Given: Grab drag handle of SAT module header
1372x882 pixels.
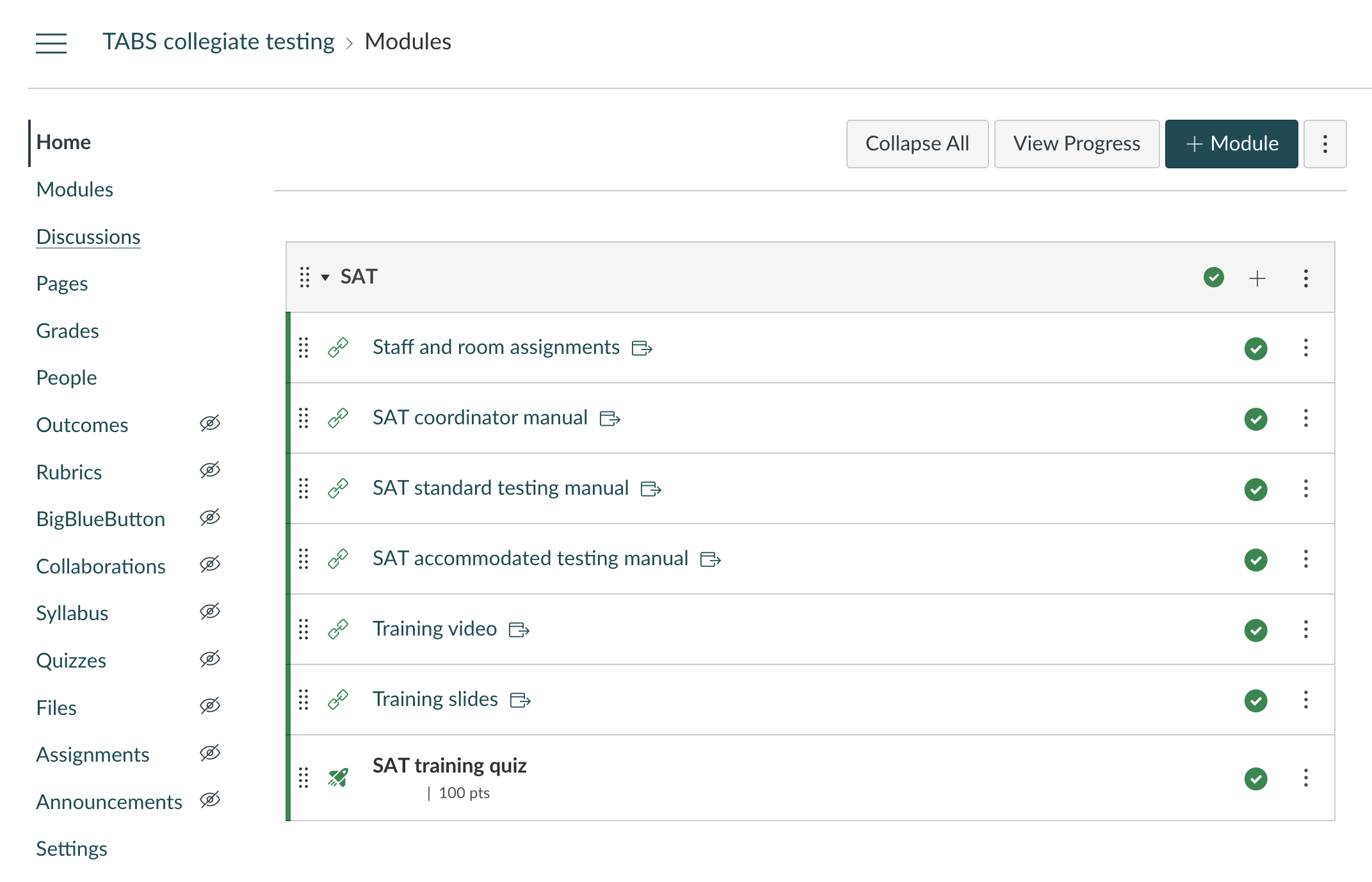Looking at the screenshot, I should [305, 277].
